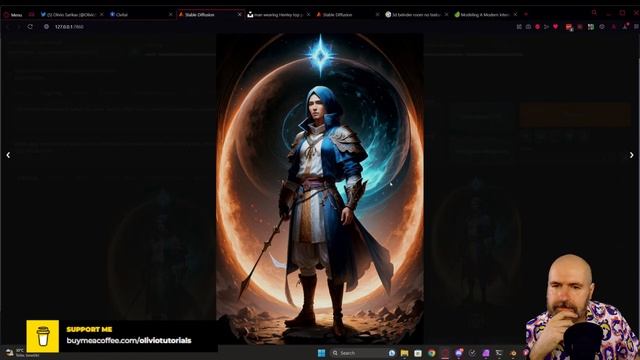Click the enlarged hooded warrior image

point(320,189)
